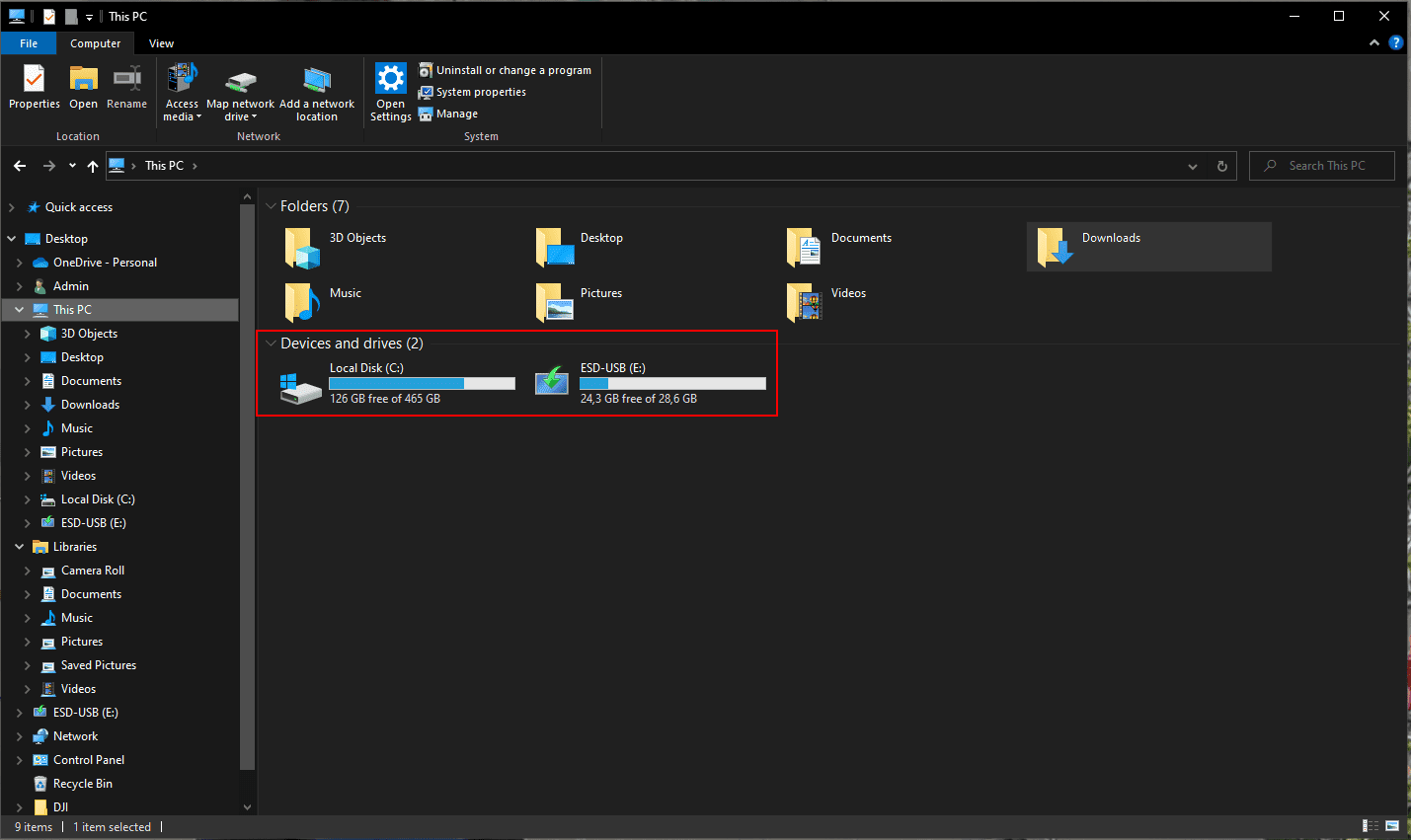Switch to large icons view in status bar
The width and height of the screenshot is (1411, 840).
tap(1392, 826)
